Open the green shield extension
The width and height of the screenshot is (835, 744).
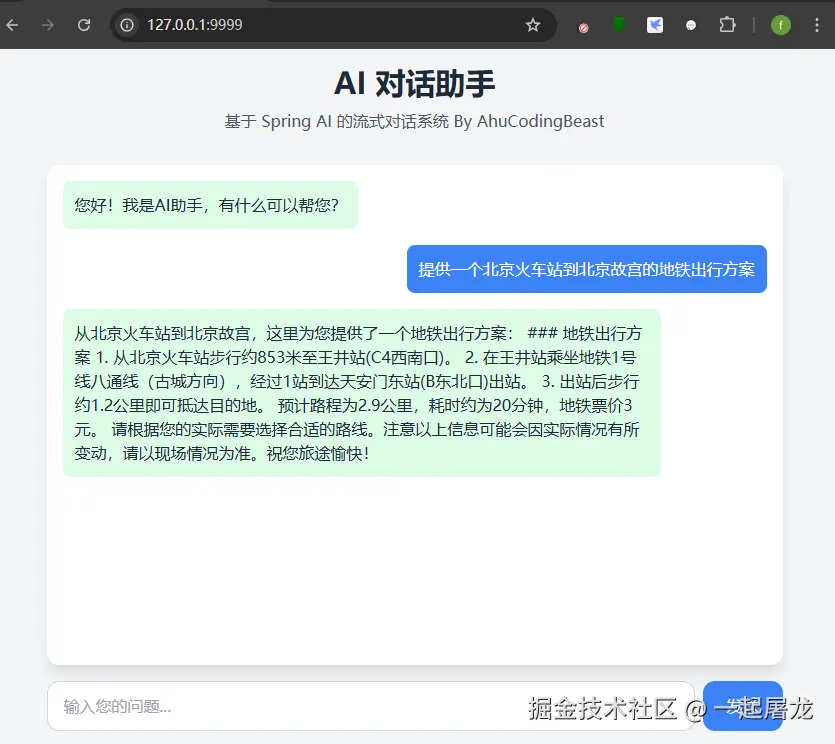point(619,24)
